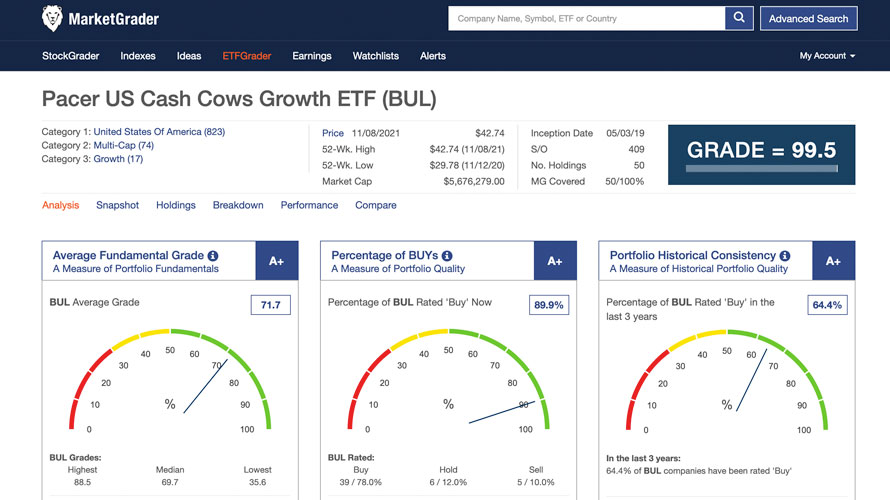Click the Percentage of BUYs A+ badge
This screenshot has height=500, width=890.
(x=555, y=260)
